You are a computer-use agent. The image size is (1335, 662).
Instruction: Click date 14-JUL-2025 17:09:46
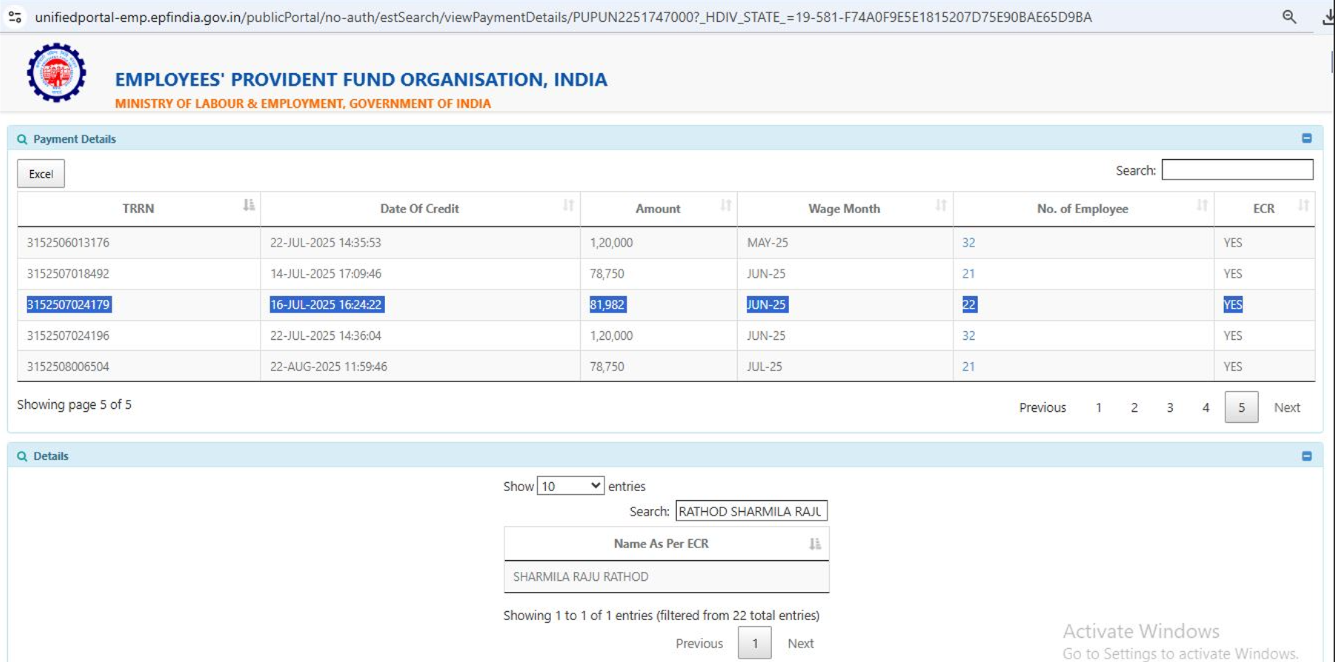pyautogui.click(x=326, y=274)
